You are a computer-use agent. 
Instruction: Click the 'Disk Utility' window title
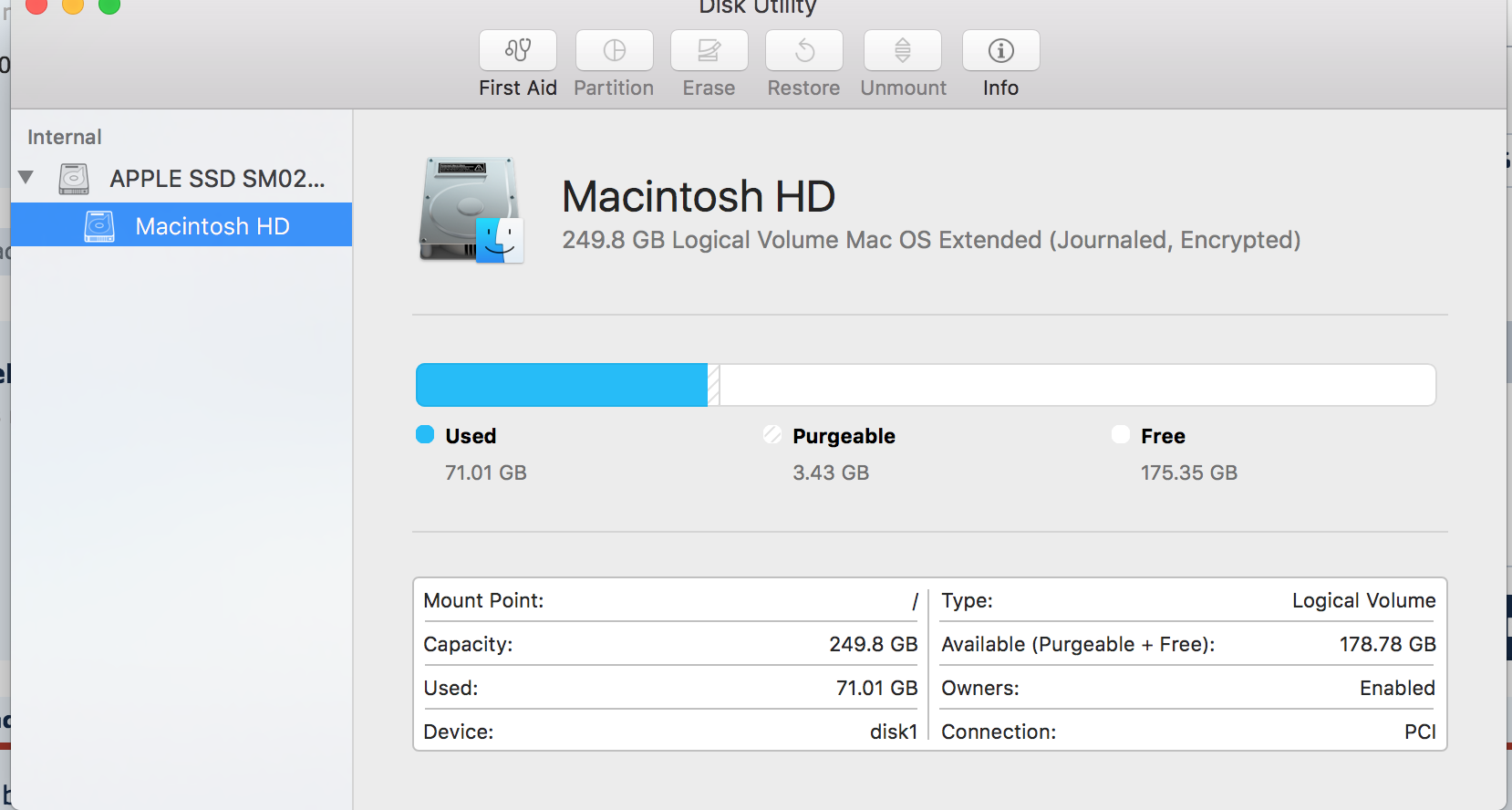point(758,7)
